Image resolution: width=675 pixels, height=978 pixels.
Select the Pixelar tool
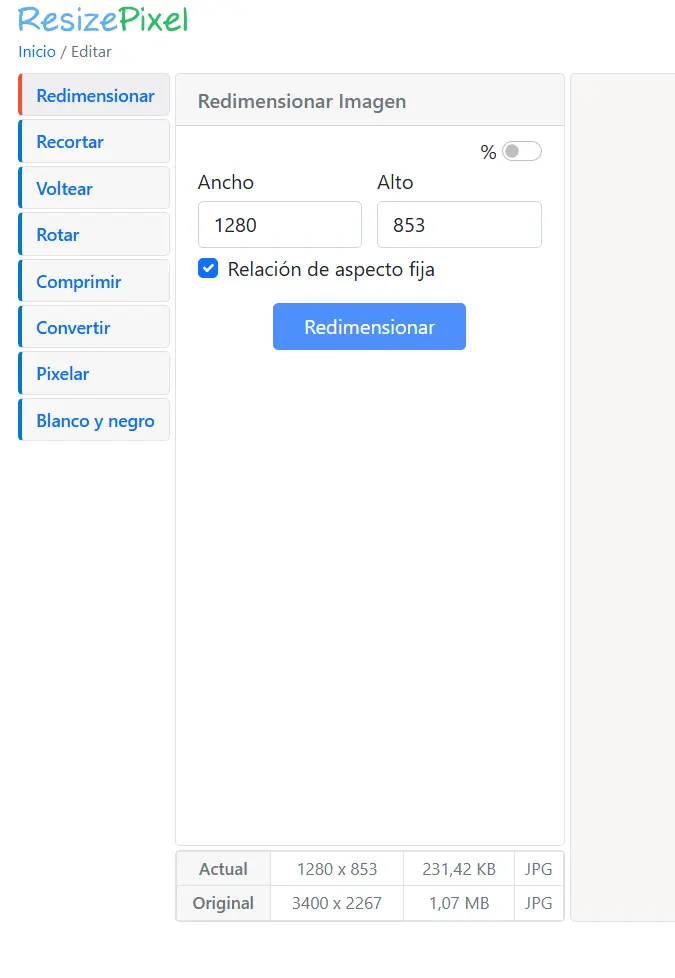pos(63,374)
